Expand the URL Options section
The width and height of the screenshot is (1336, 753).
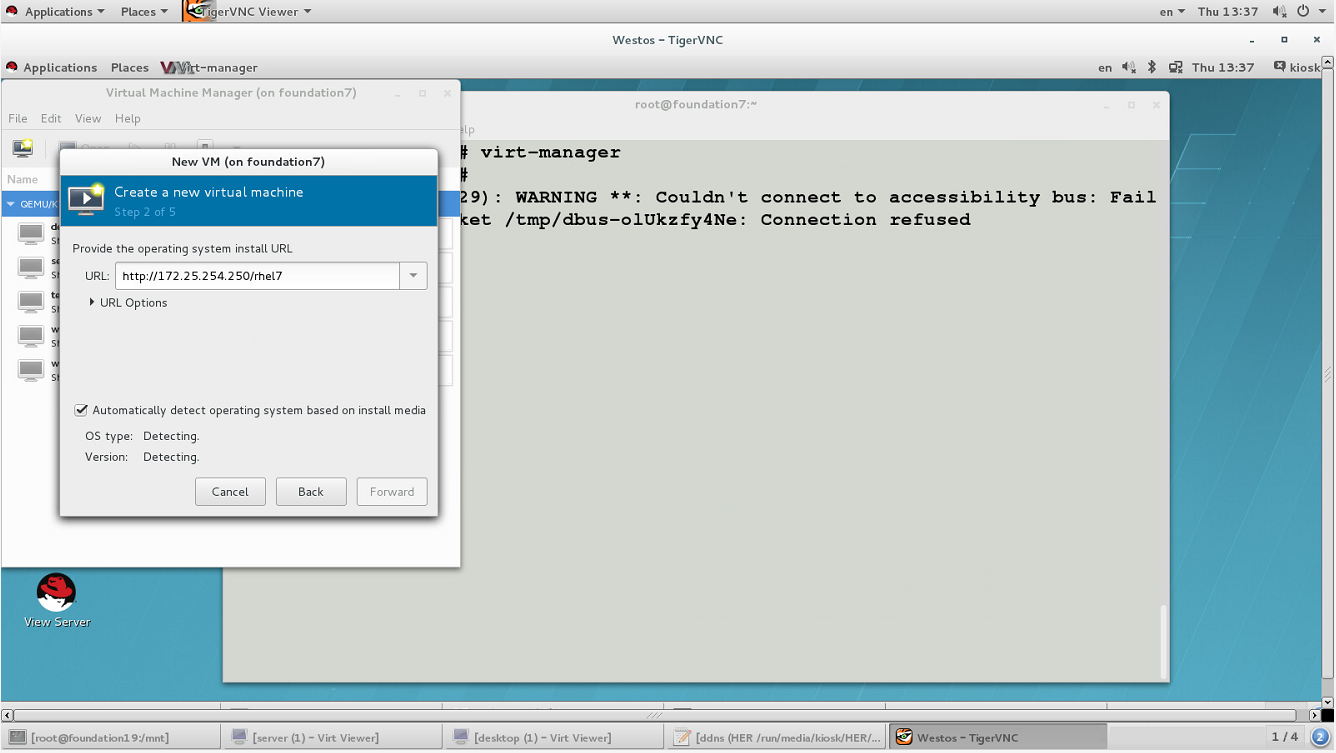92,302
